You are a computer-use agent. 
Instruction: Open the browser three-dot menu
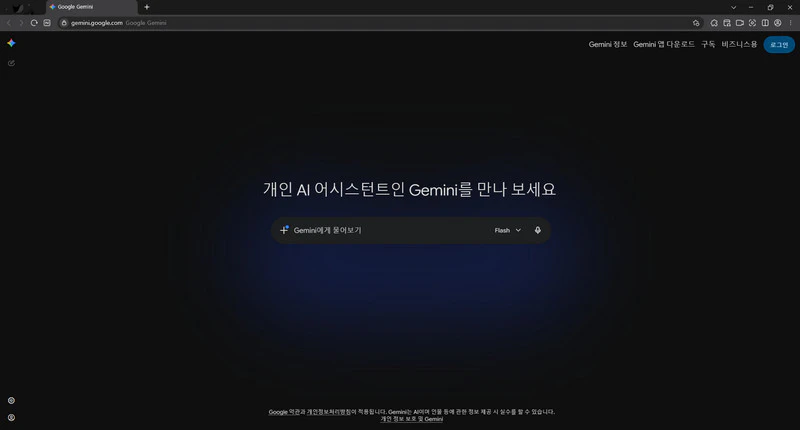(x=791, y=23)
